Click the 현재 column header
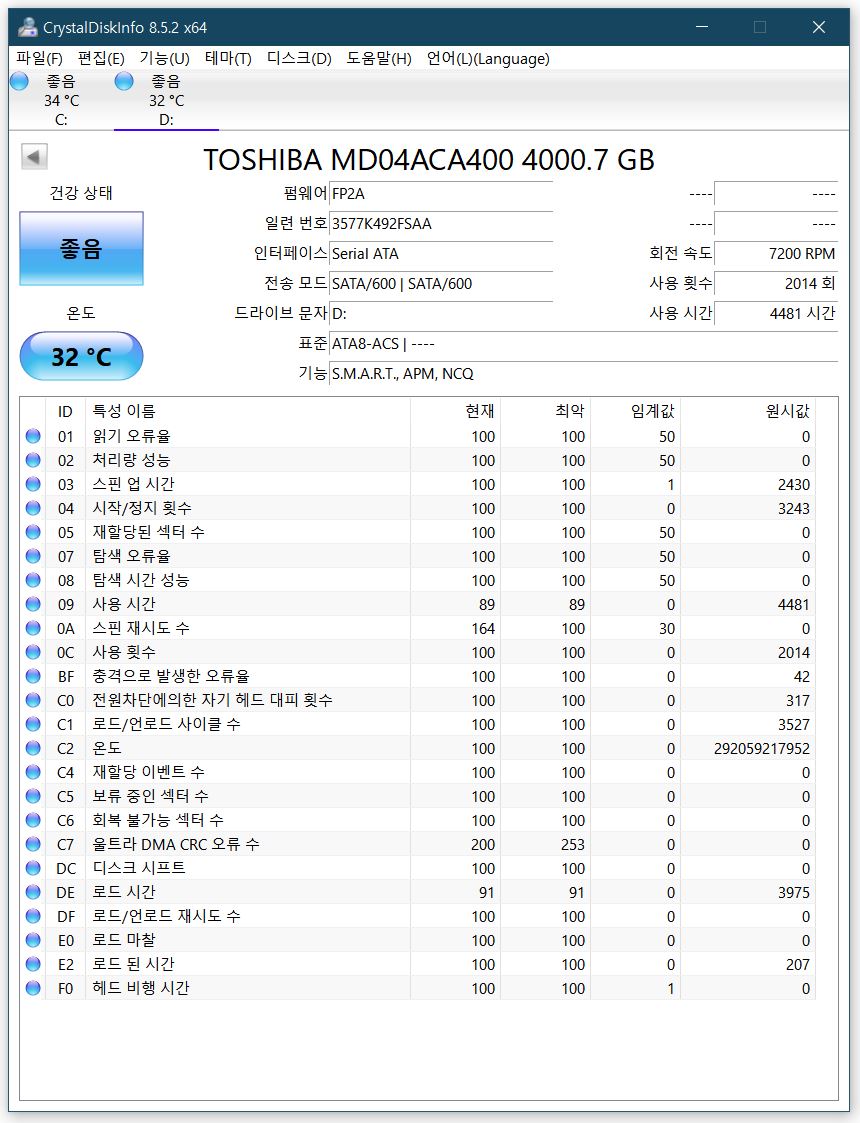Screen dimensions: 860x1123 455,411
